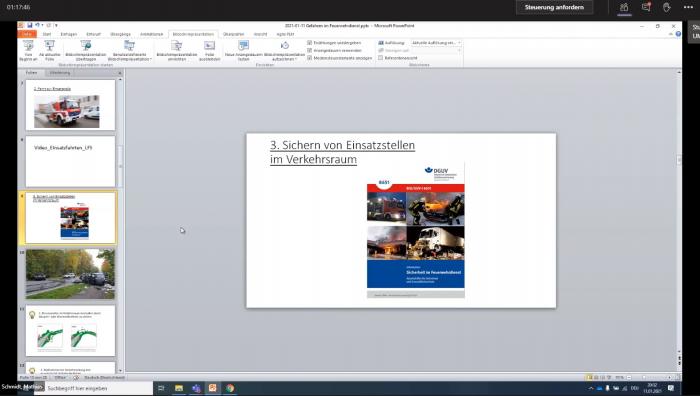
Task: Click 'Steuerung anfordern' button
Action: (x=554, y=7)
